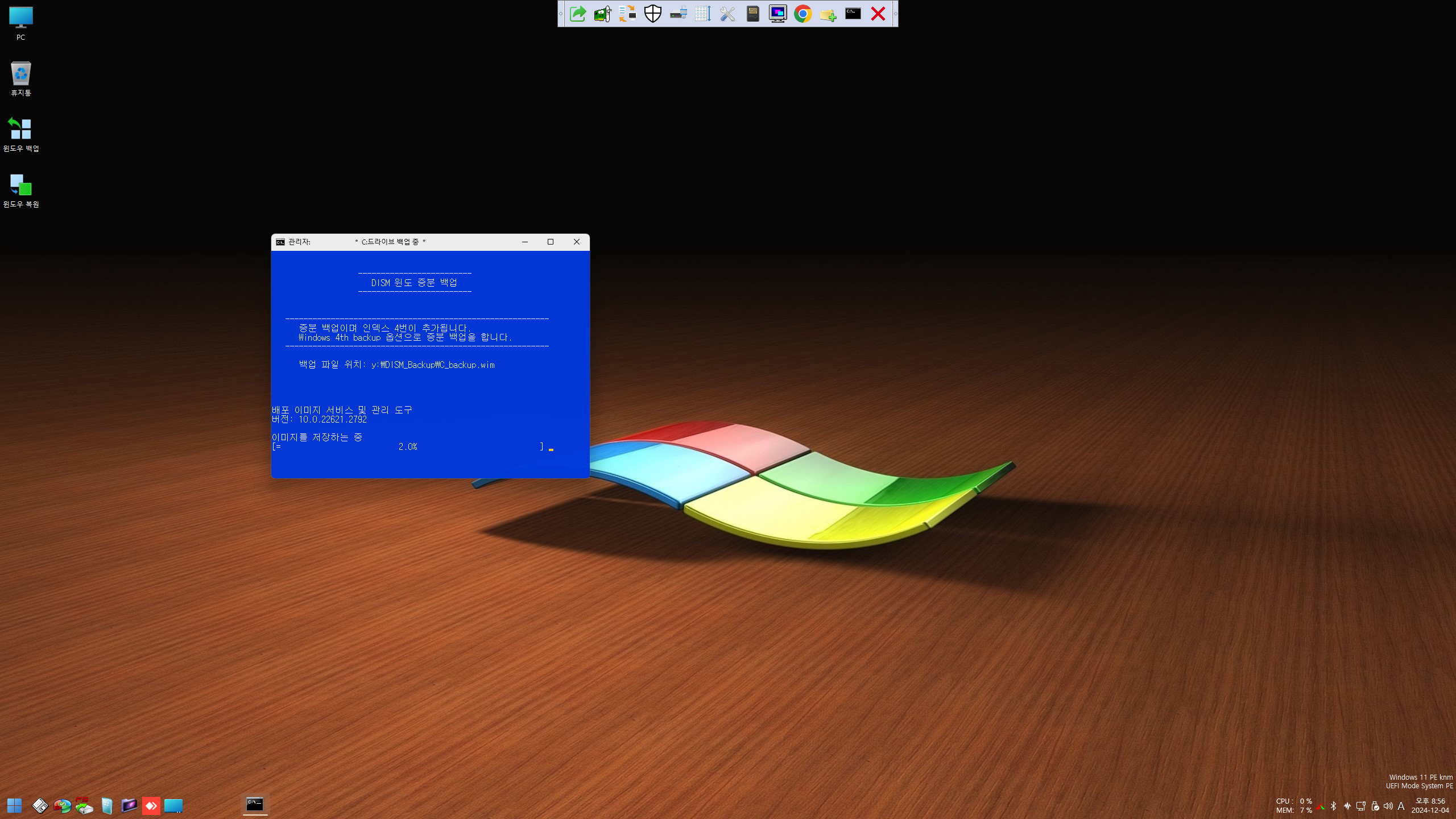Click the green share arrow icon in top toolbar

click(x=578, y=14)
